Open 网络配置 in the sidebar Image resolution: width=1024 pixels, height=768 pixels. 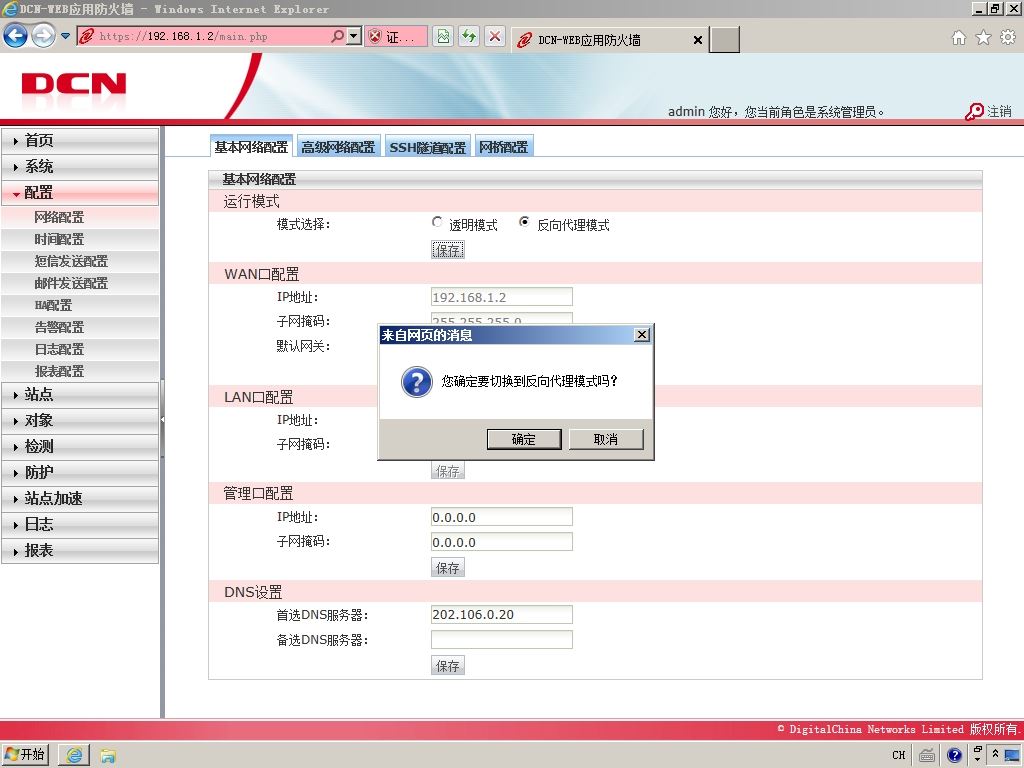(x=80, y=217)
